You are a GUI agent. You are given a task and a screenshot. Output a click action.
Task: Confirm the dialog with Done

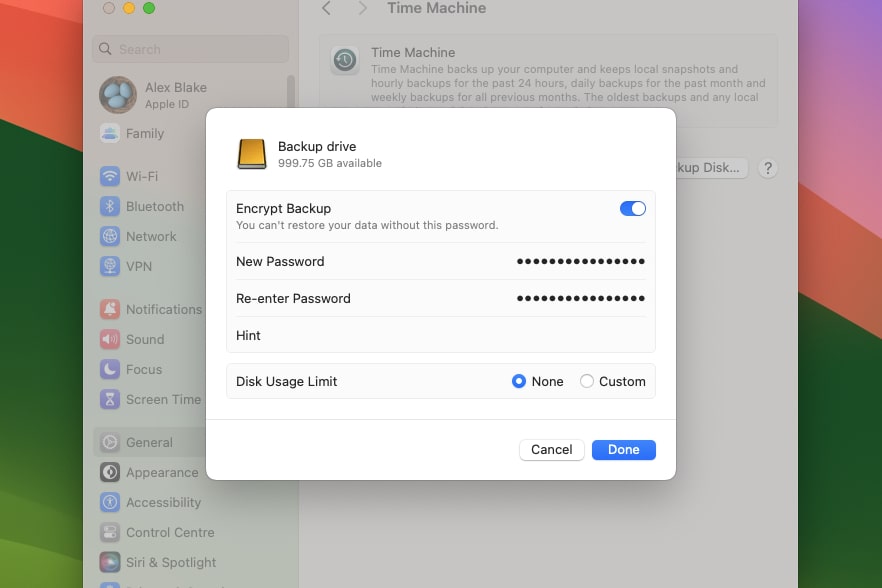pyautogui.click(x=623, y=450)
